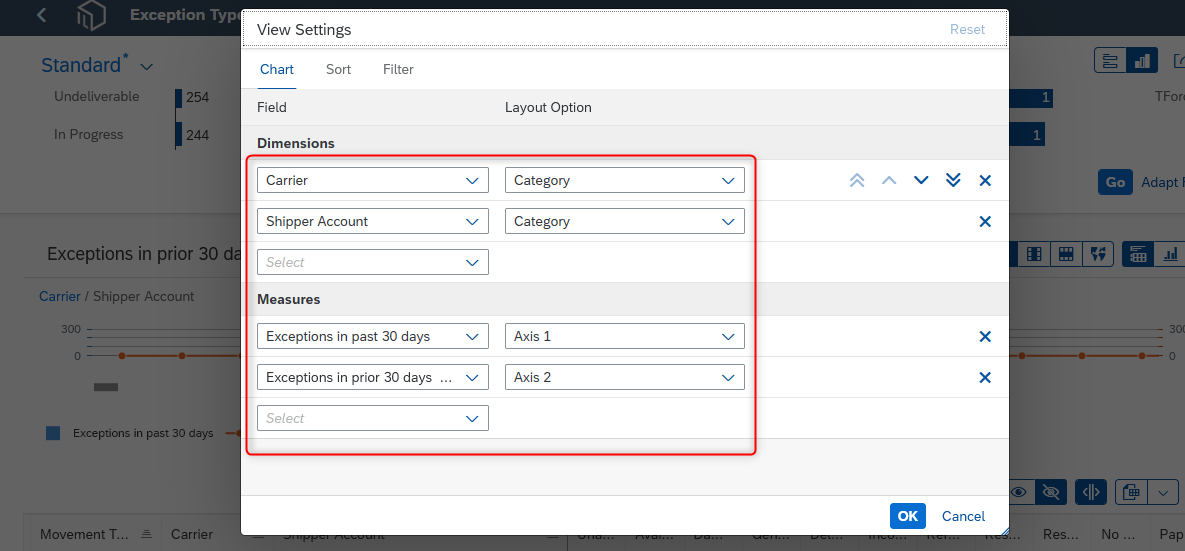The image size is (1185, 551).
Task: Move Carrier dimension down one position
Action: tap(920, 181)
